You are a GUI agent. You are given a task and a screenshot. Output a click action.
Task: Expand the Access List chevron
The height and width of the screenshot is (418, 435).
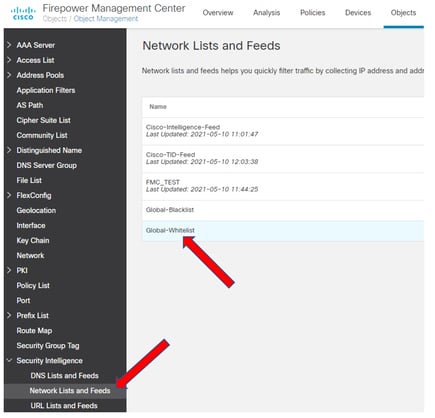point(9,60)
